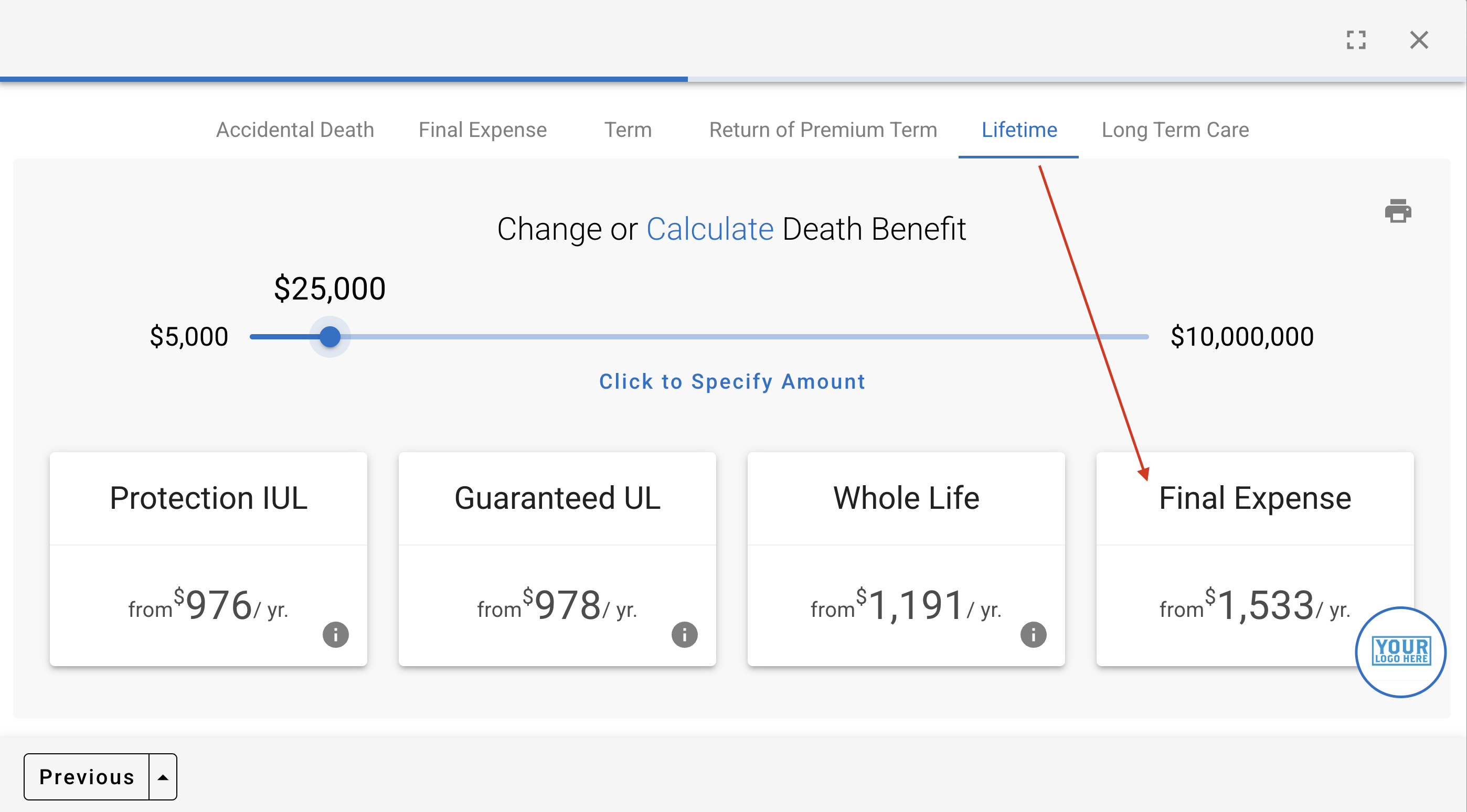Screen dimensions: 1467x812
Task: Enter fullscreen mode using the expand icon
Action: pyautogui.click(x=1356, y=40)
